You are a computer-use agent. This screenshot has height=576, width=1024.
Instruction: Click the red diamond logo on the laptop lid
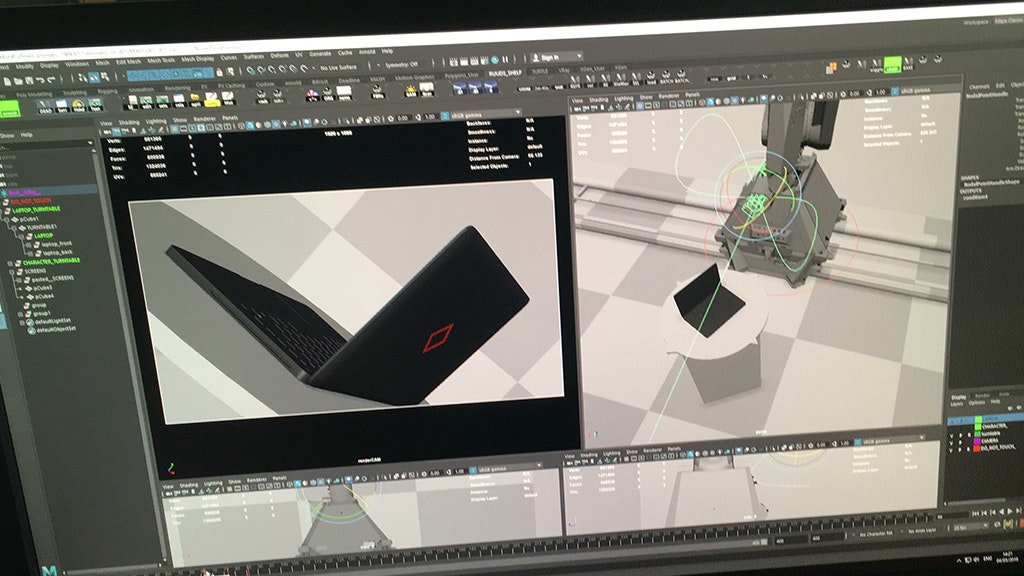[434, 340]
